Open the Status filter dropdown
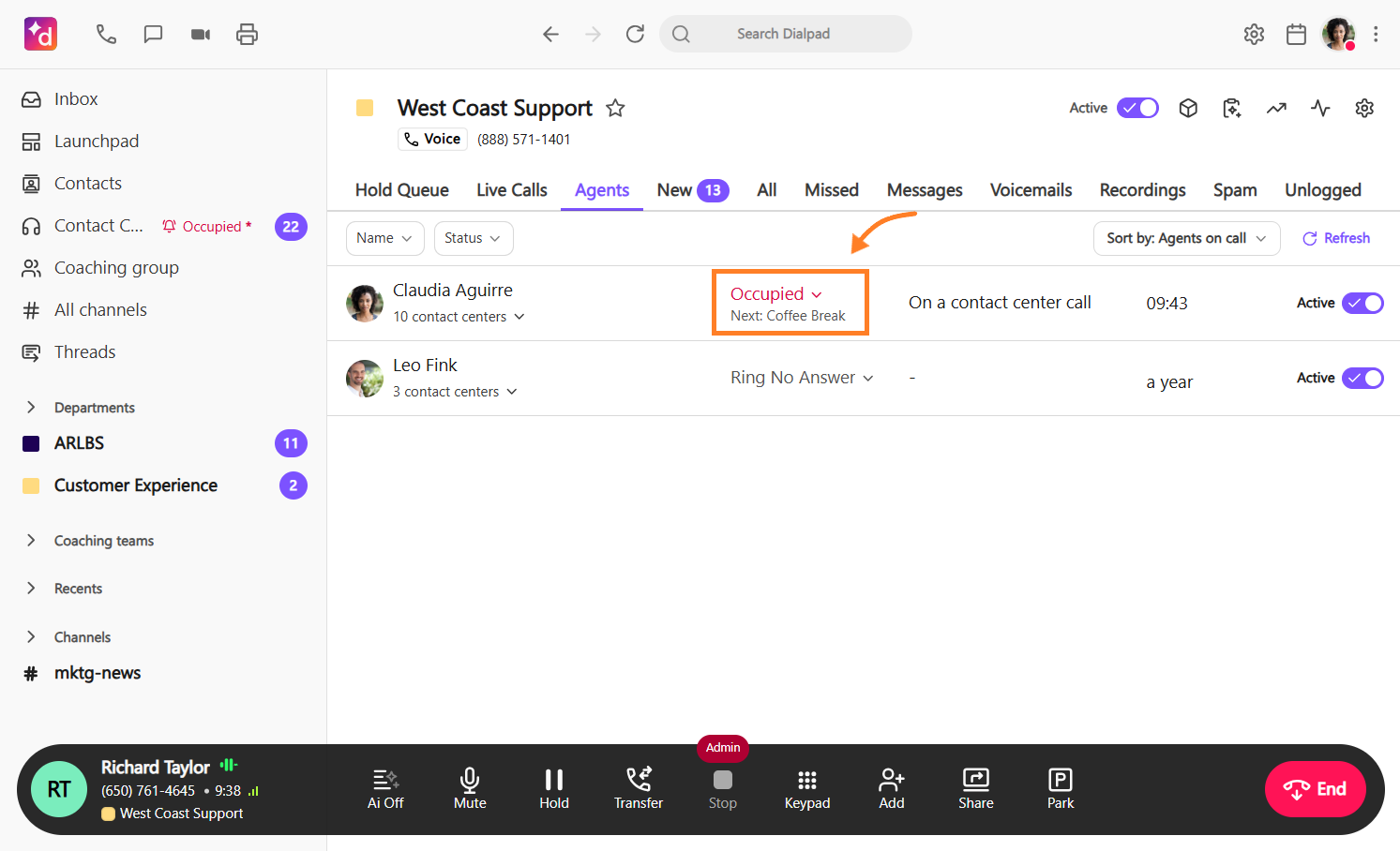 [x=474, y=238]
